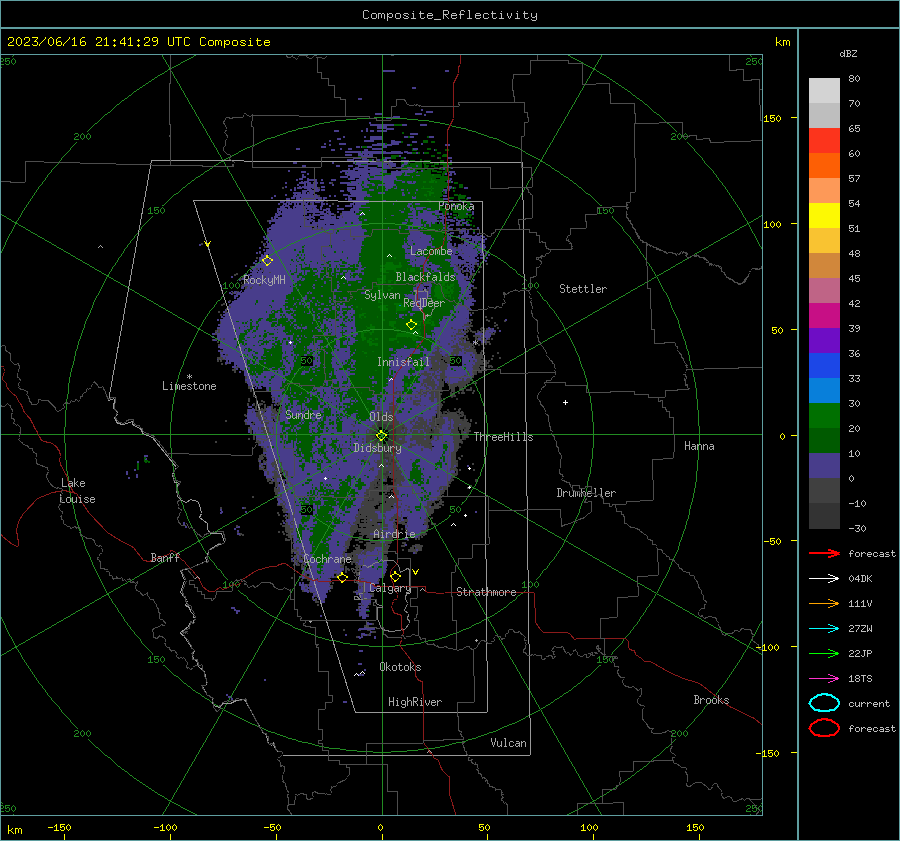Viewport: 900px width, 841px height.
Task: Select the purple 36-39 dBZ swatch
Action: [824, 340]
